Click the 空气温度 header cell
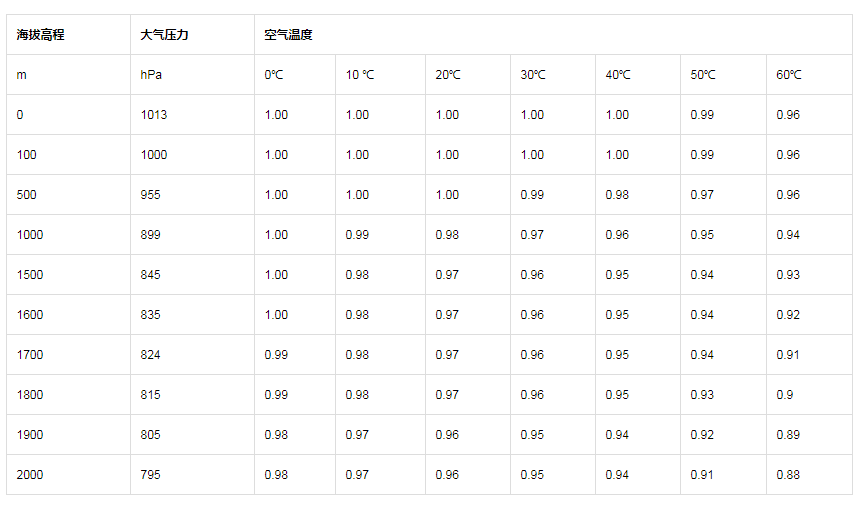Image resolution: width=860 pixels, height=506 pixels. [x=553, y=35]
